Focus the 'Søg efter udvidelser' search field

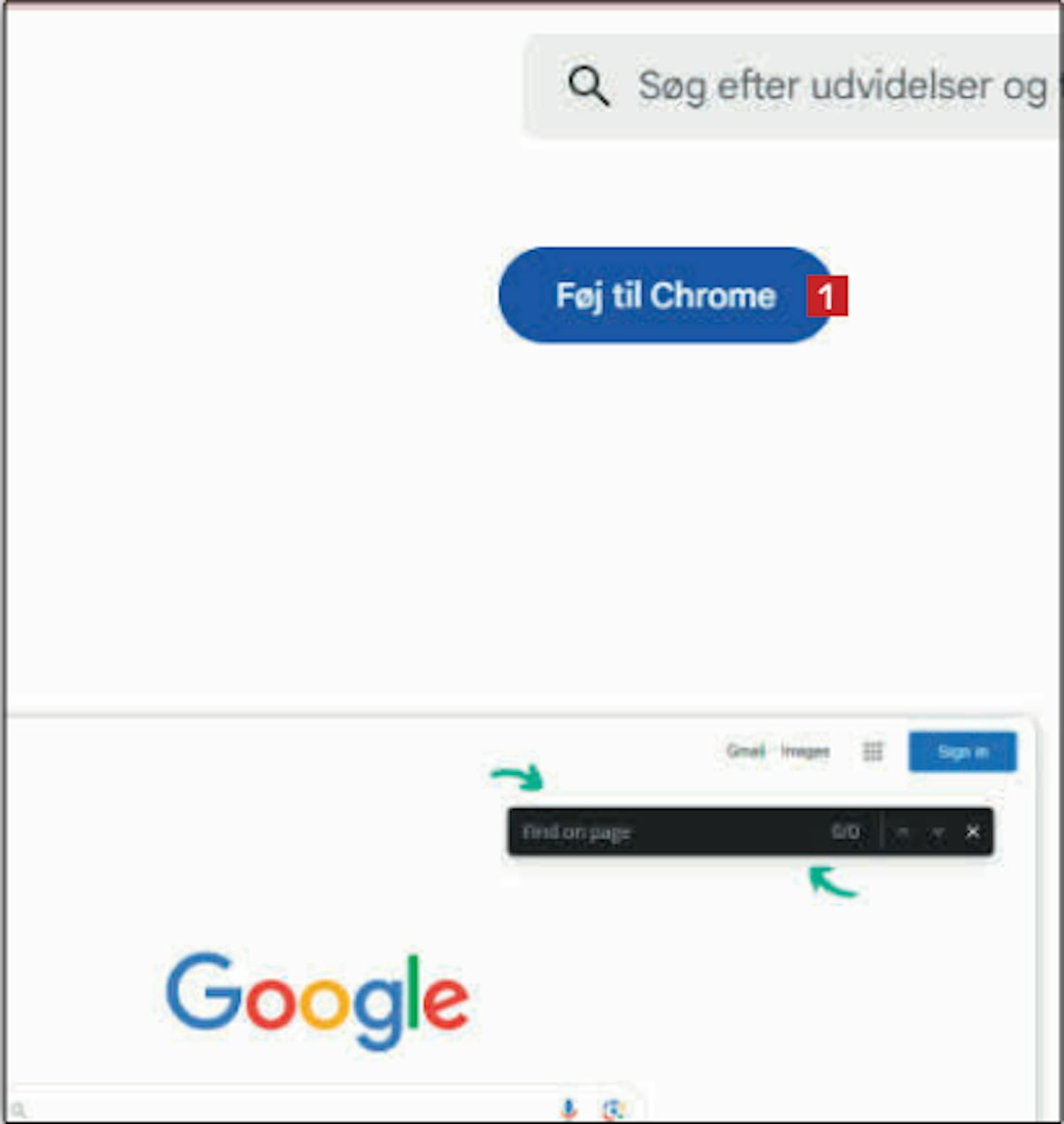[793, 86]
